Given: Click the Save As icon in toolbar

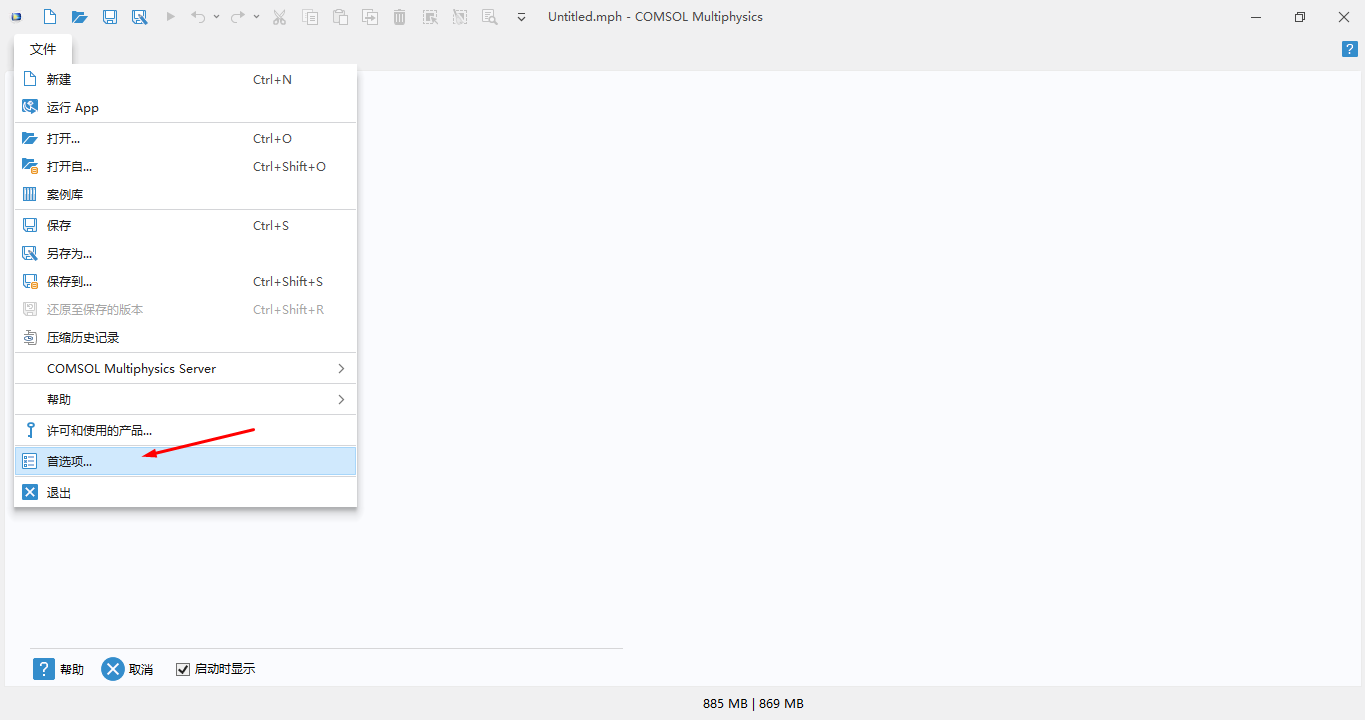Looking at the screenshot, I should pyautogui.click(x=140, y=17).
